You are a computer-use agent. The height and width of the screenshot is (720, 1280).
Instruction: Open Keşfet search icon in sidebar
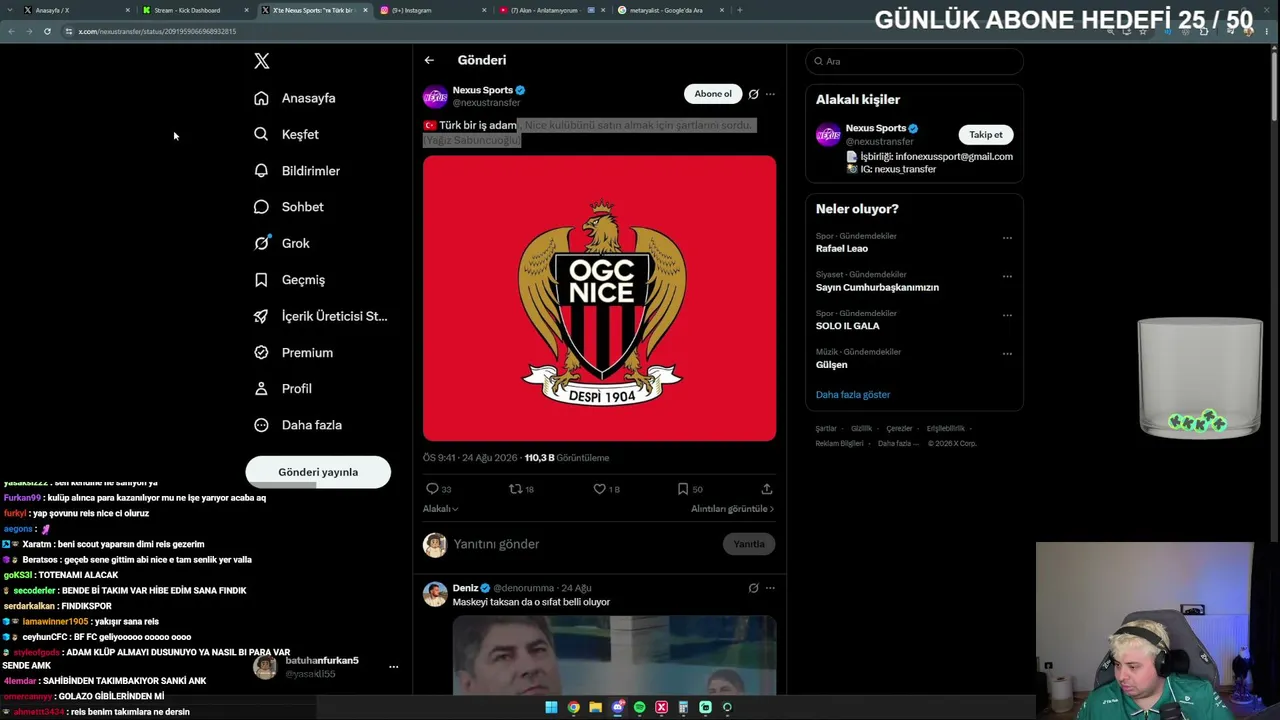coord(261,134)
